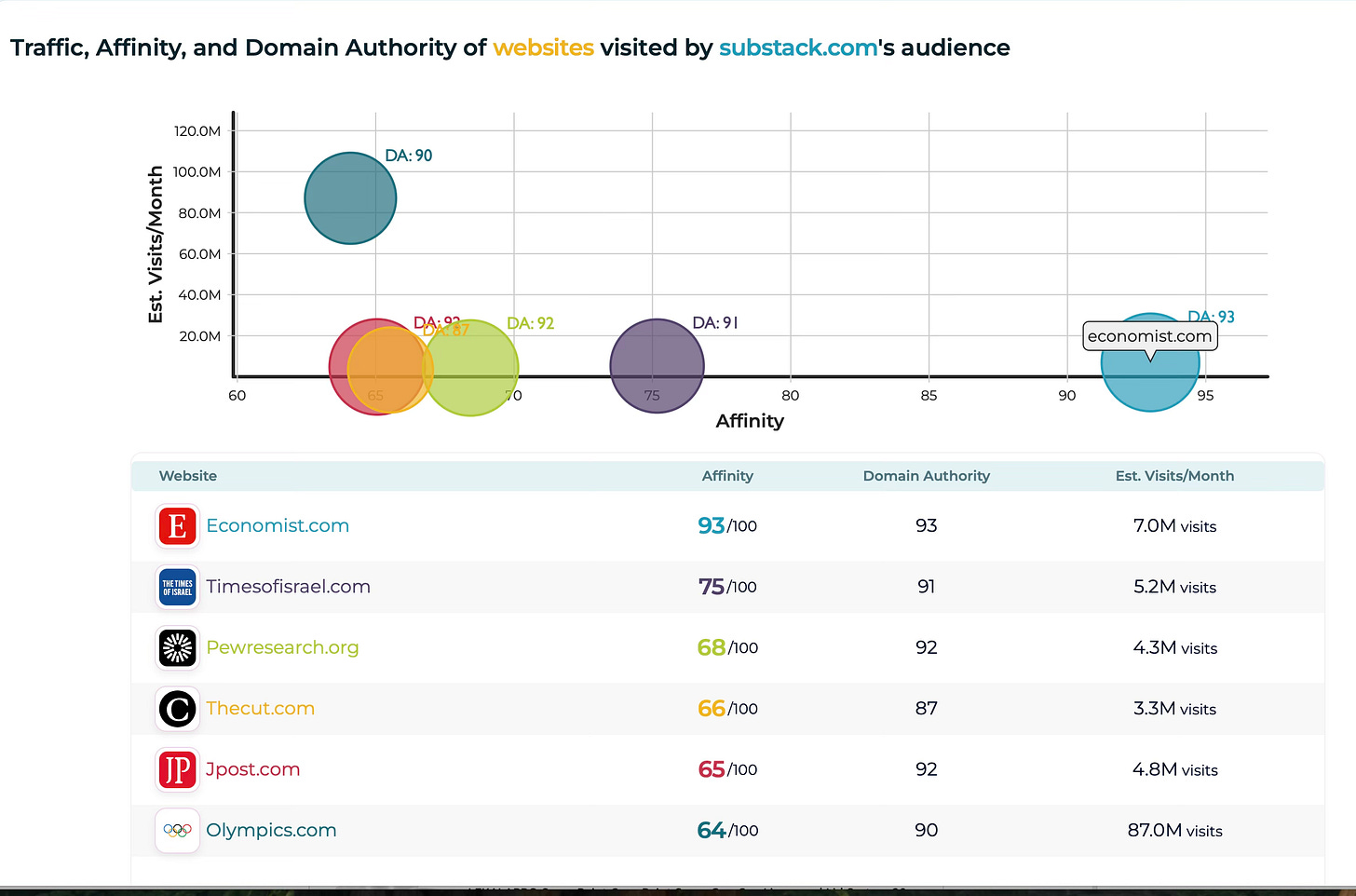Click the Est. Visits/Month column header
Viewport: 1356px width, 896px height.
coord(1174,476)
